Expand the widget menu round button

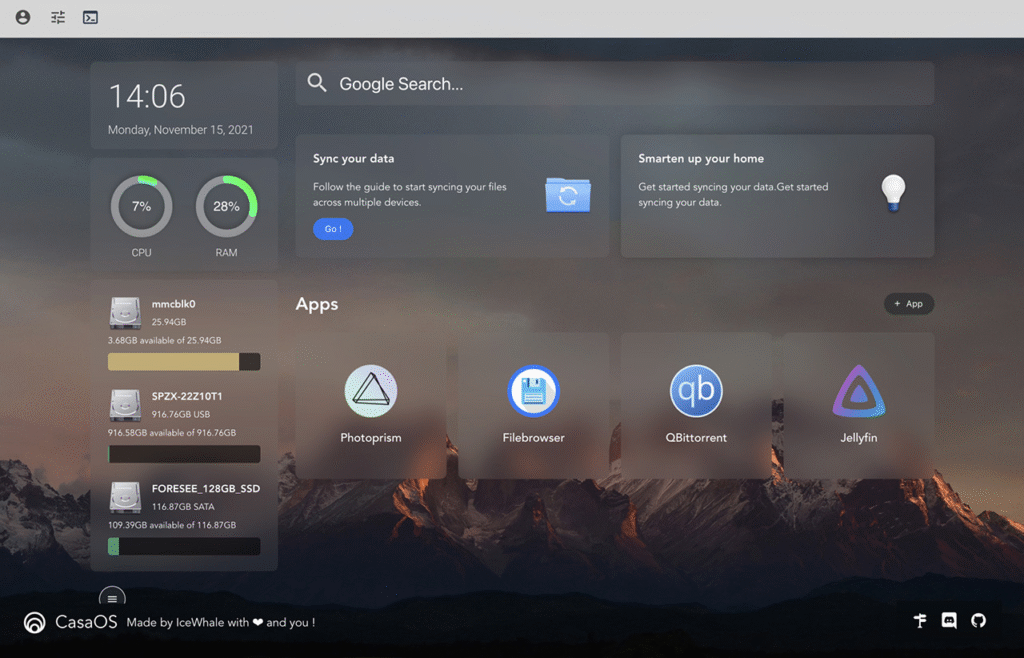pos(112,598)
